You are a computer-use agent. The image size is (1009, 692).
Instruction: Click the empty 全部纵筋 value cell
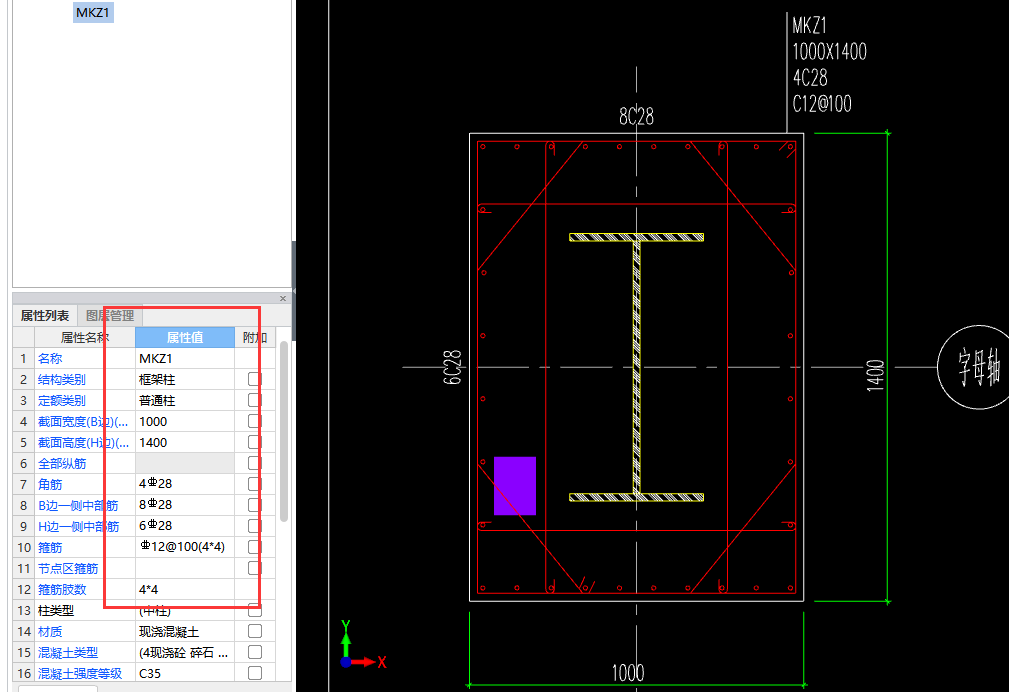185,463
